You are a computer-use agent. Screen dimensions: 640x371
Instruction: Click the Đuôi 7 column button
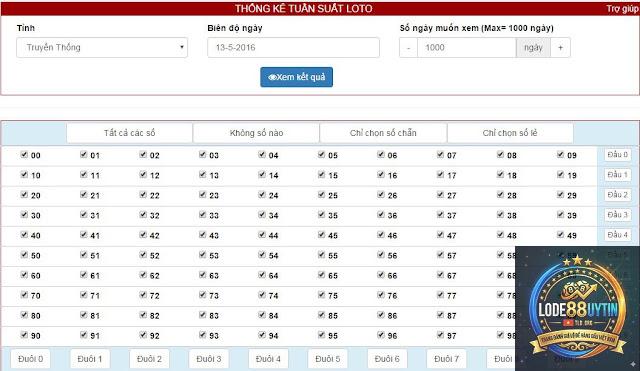tap(446, 359)
